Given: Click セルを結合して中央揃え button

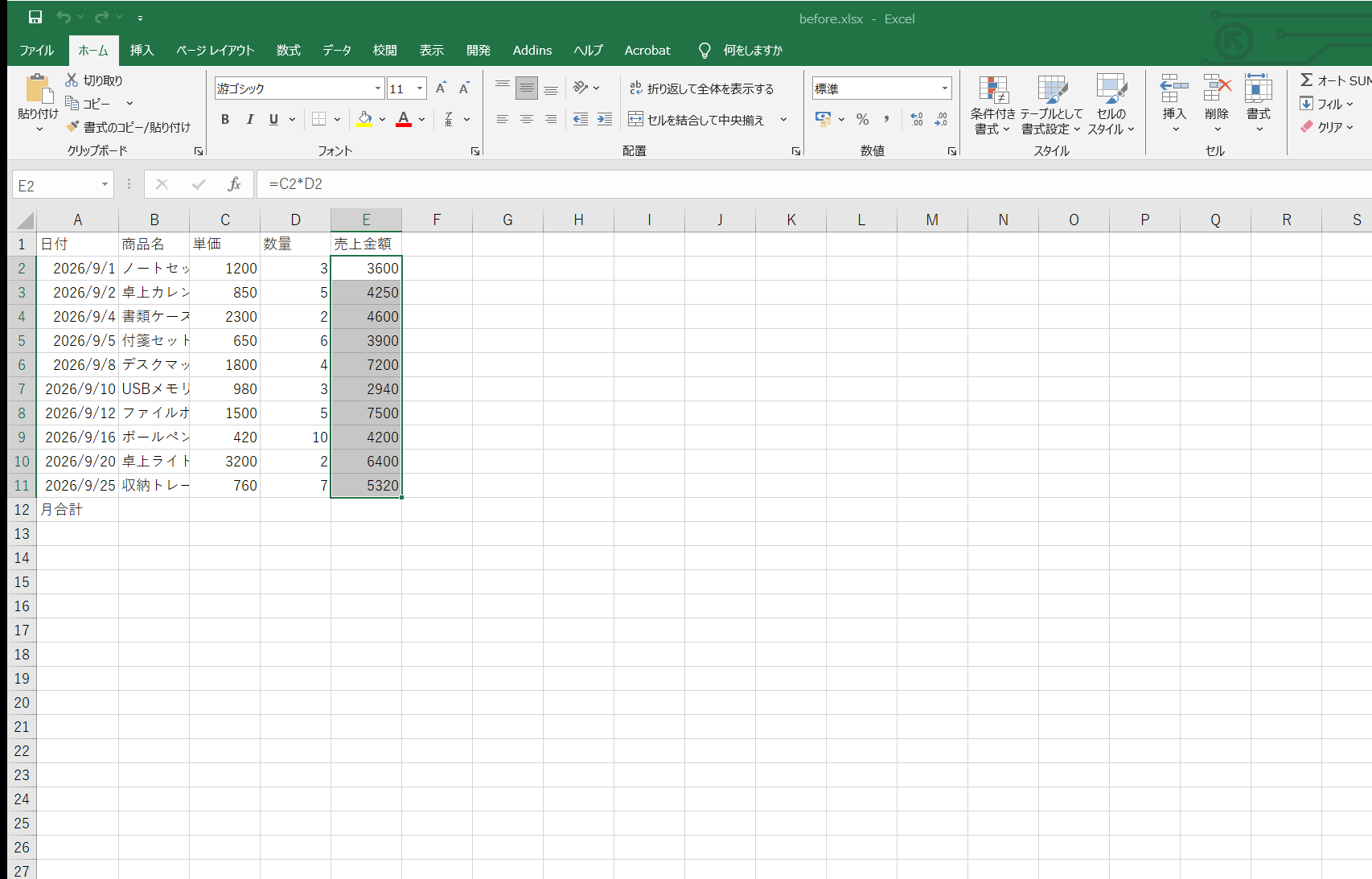Looking at the screenshot, I should [x=696, y=119].
